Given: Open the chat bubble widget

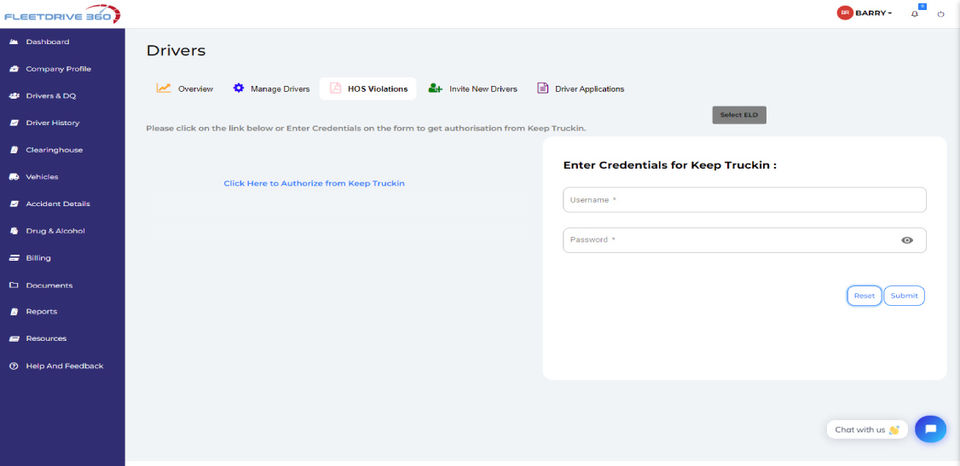Looking at the screenshot, I should tap(931, 429).
